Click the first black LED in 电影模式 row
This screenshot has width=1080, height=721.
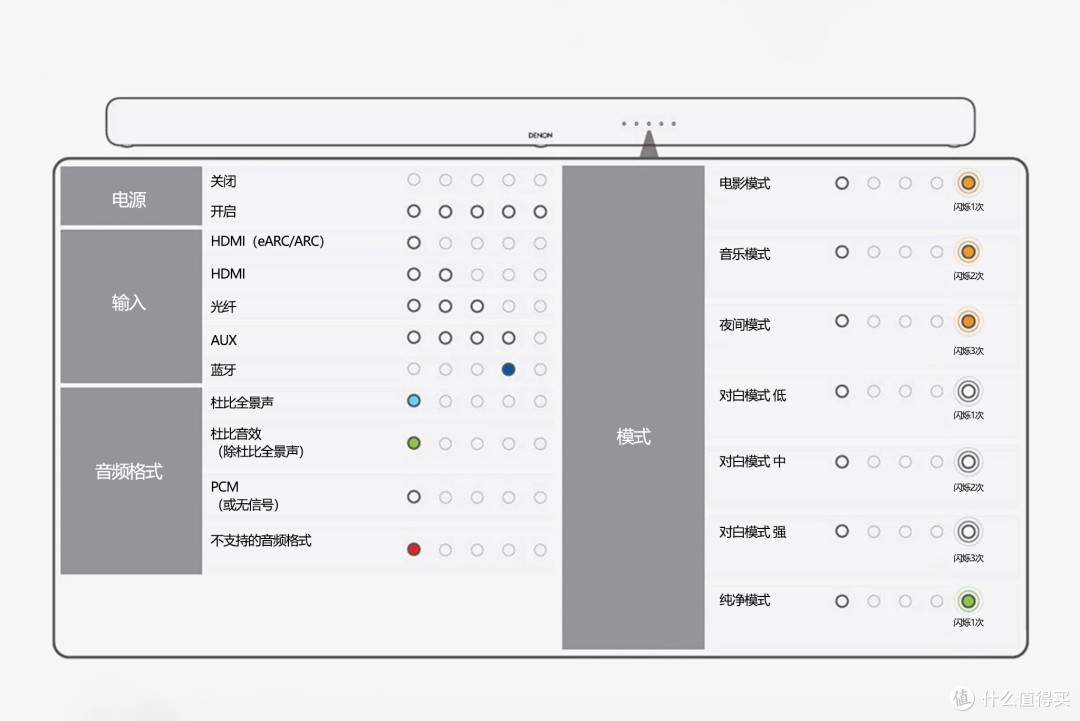pos(842,183)
